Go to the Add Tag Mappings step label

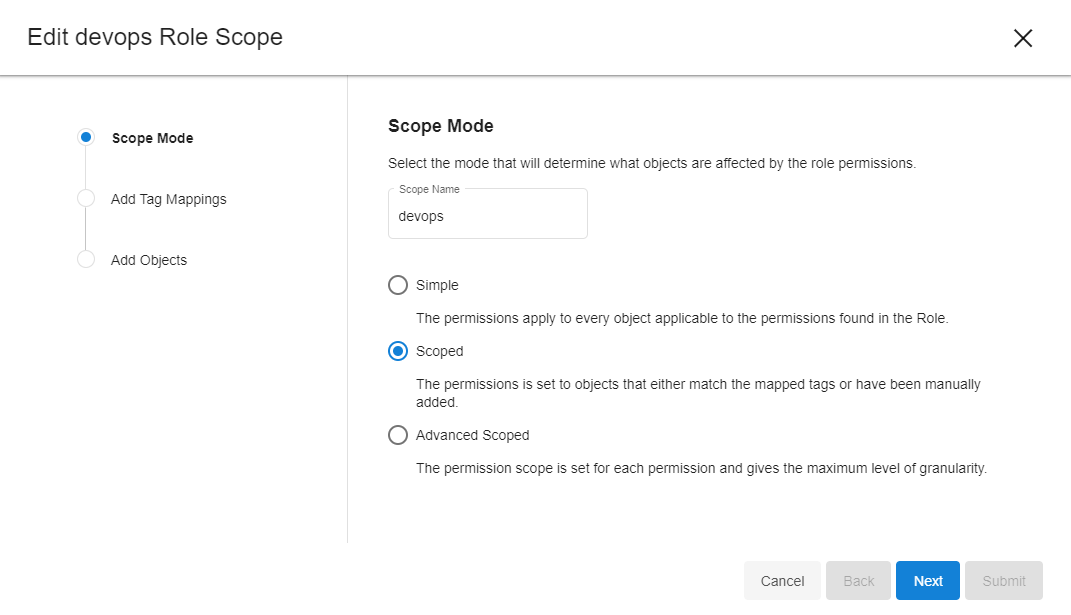coord(168,199)
